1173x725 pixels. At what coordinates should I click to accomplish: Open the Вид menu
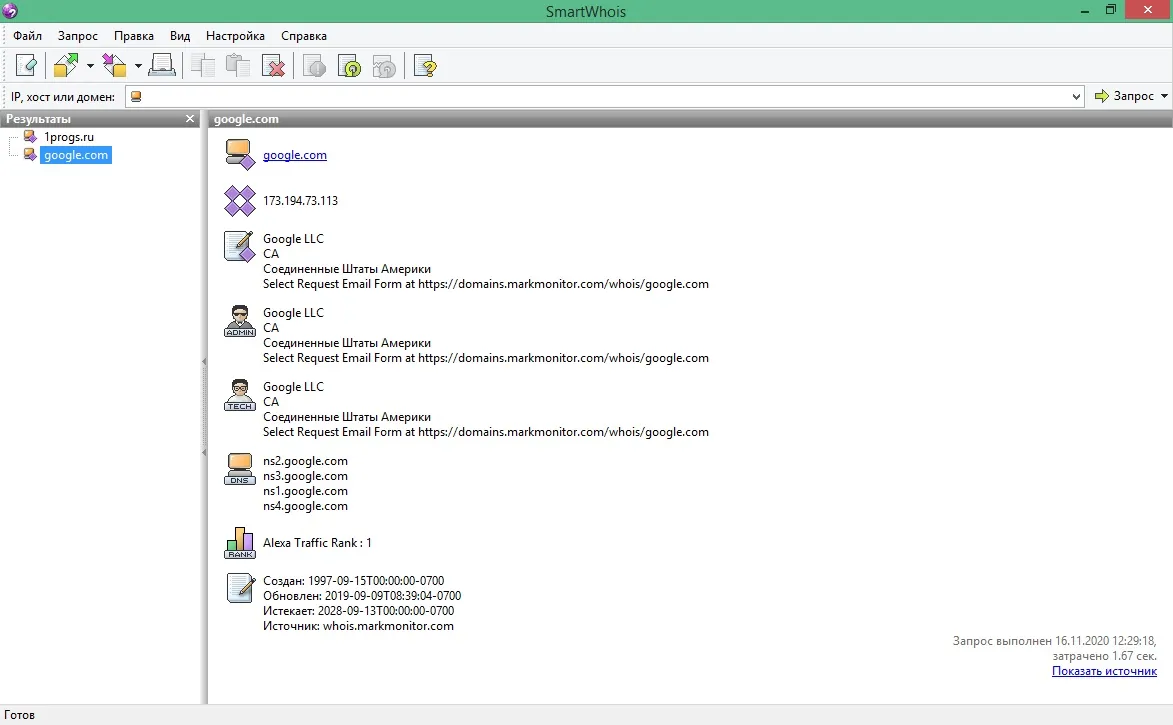click(x=180, y=36)
